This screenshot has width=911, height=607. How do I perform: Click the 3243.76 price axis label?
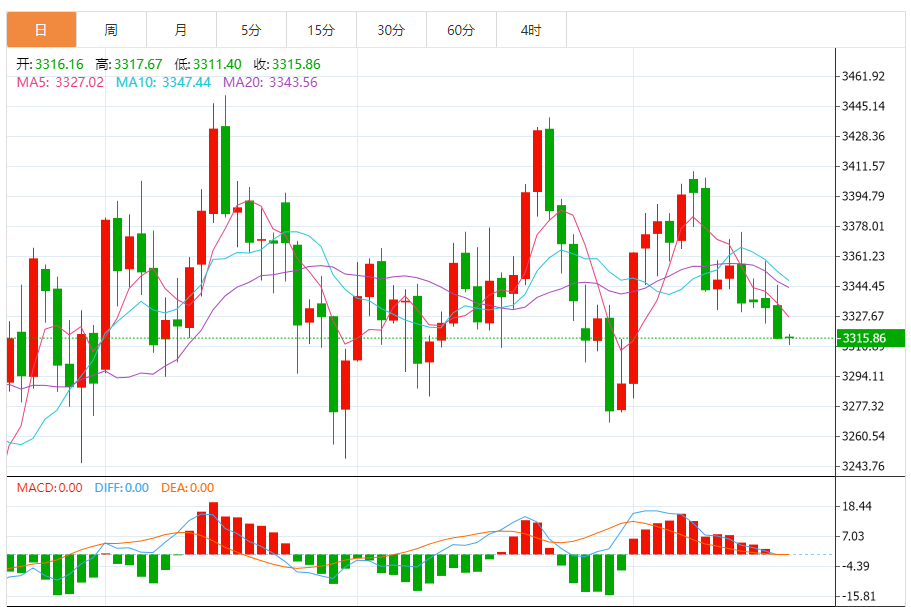click(x=863, y=466)
